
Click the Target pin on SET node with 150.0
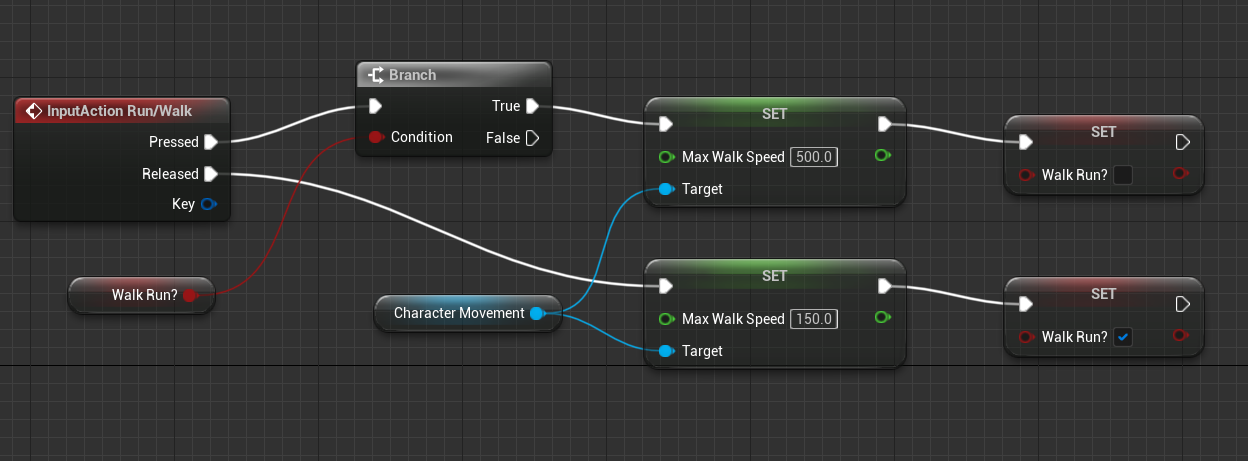click(666, 351)
